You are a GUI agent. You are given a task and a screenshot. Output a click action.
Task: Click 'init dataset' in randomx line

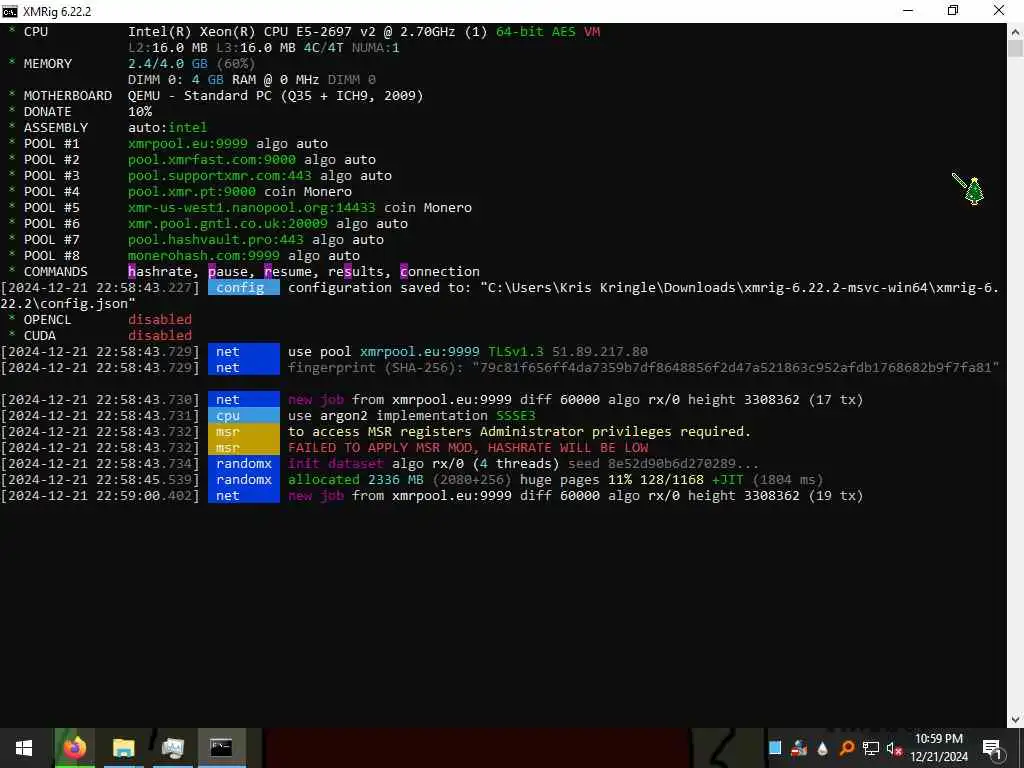(x=336, y=464)
